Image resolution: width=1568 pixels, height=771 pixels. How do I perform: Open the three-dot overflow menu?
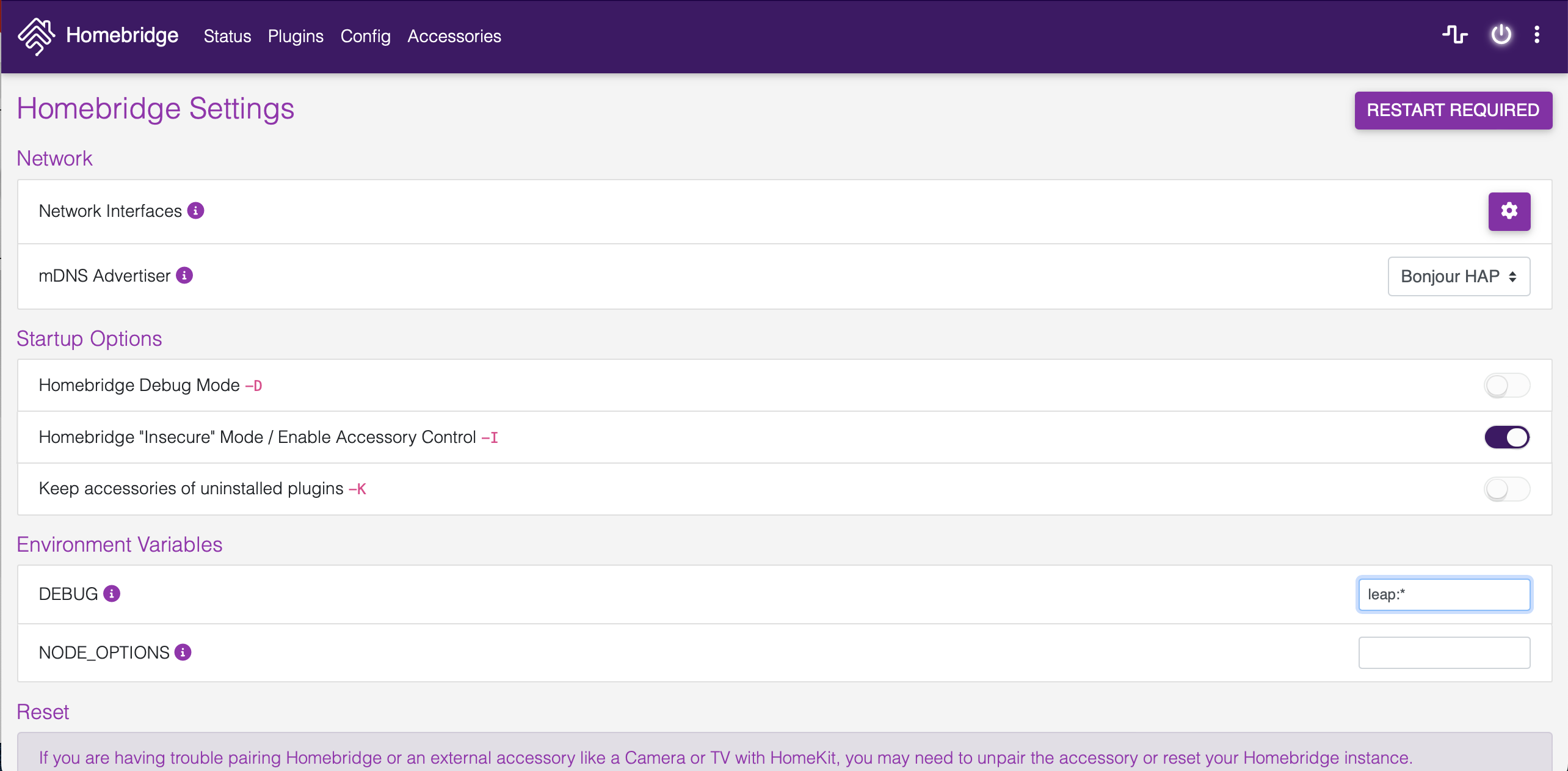[1537, 35]
